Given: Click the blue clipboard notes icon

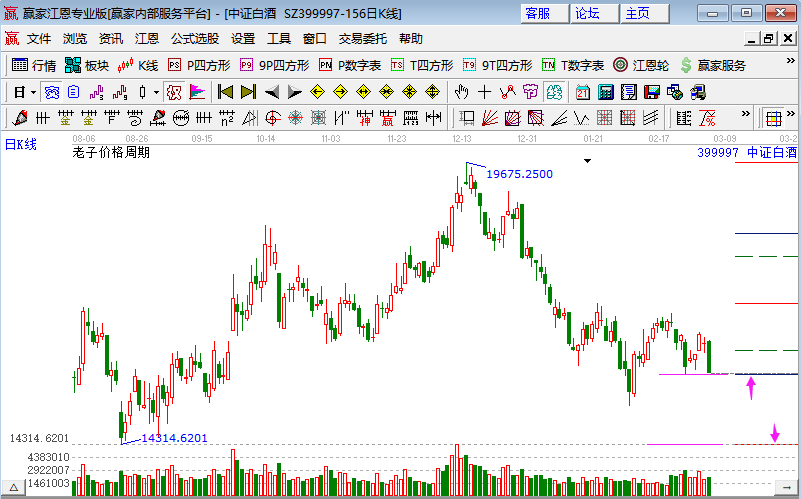Looking at the screenshot, I should (x=74, y=92).
